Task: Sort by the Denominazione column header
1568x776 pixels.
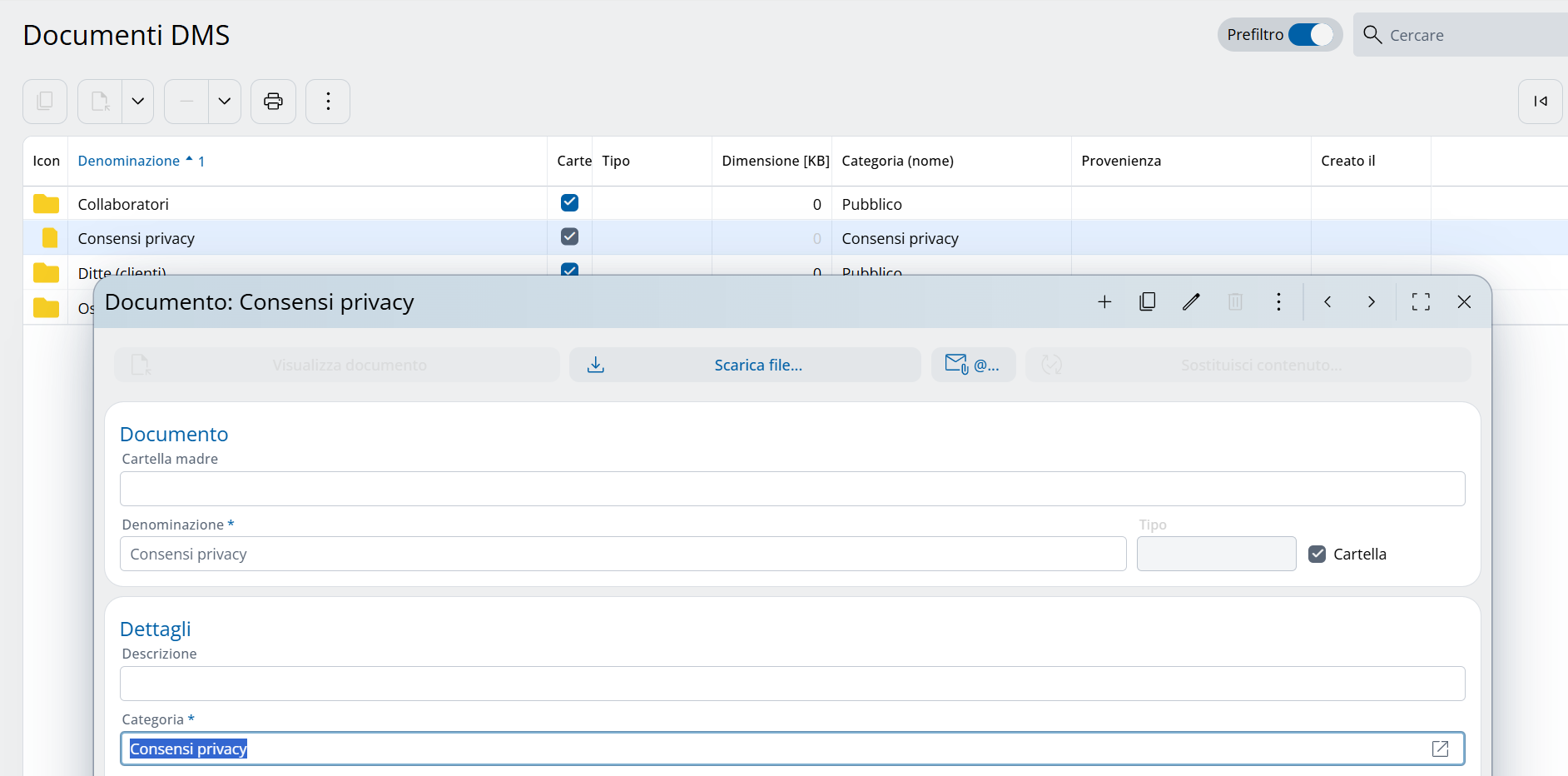Action: (129, 161)
